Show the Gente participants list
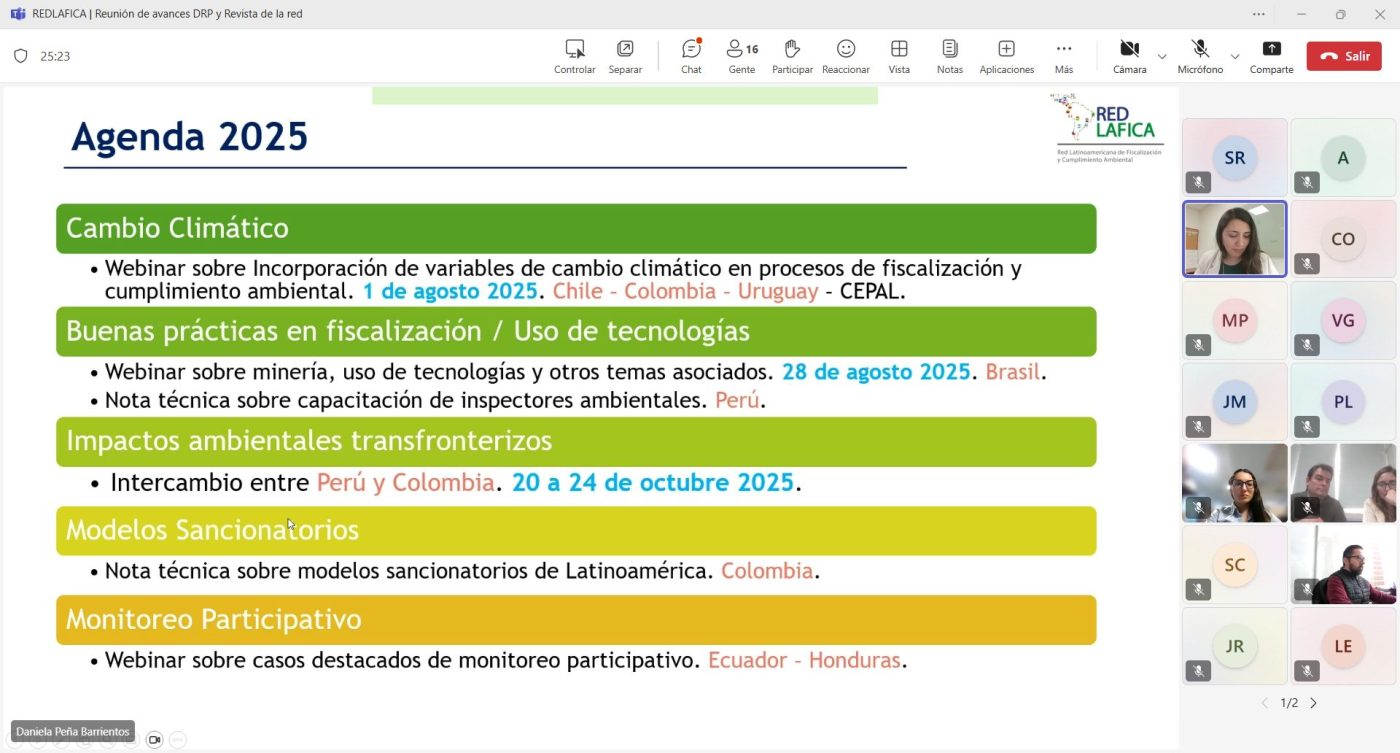1400x753 pixels. 742,56
